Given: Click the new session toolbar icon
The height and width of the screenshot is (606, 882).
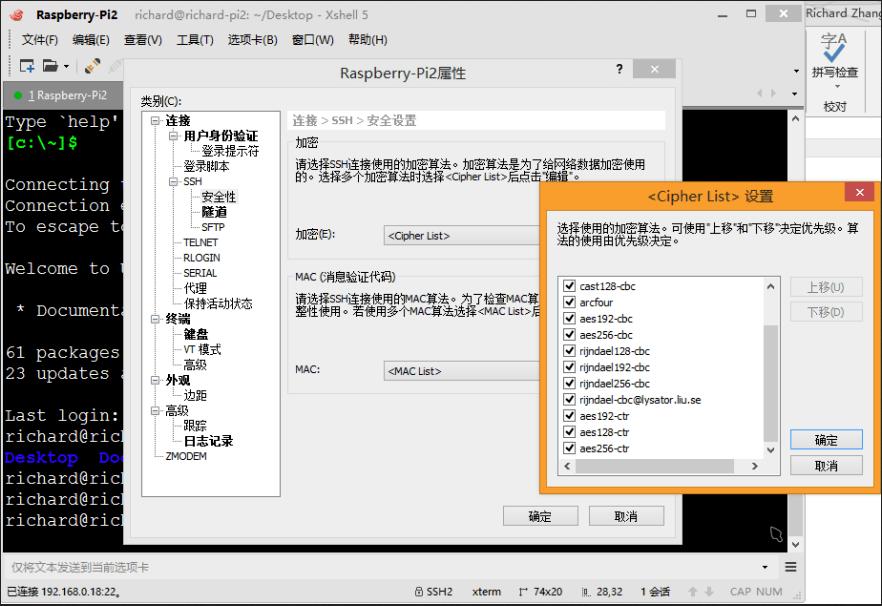Looking at the screenshot, I should click(26, 66).
